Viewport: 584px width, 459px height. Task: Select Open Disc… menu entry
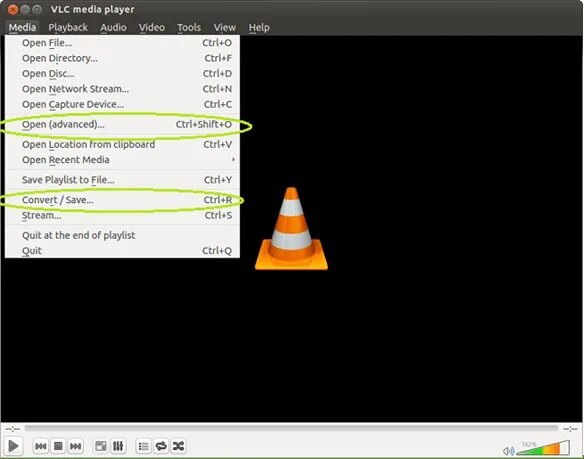(123, 73)
